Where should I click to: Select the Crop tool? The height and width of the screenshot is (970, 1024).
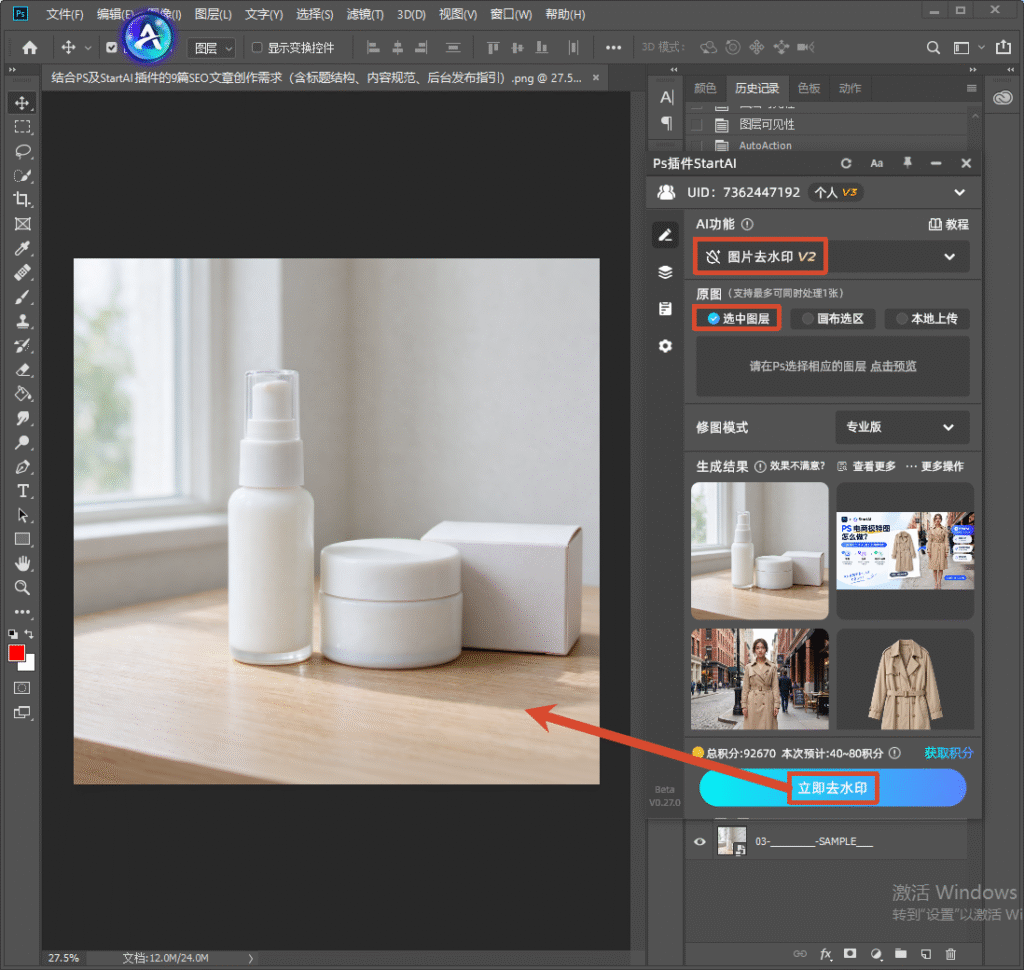pyautogui.click(x=22, y=200)
